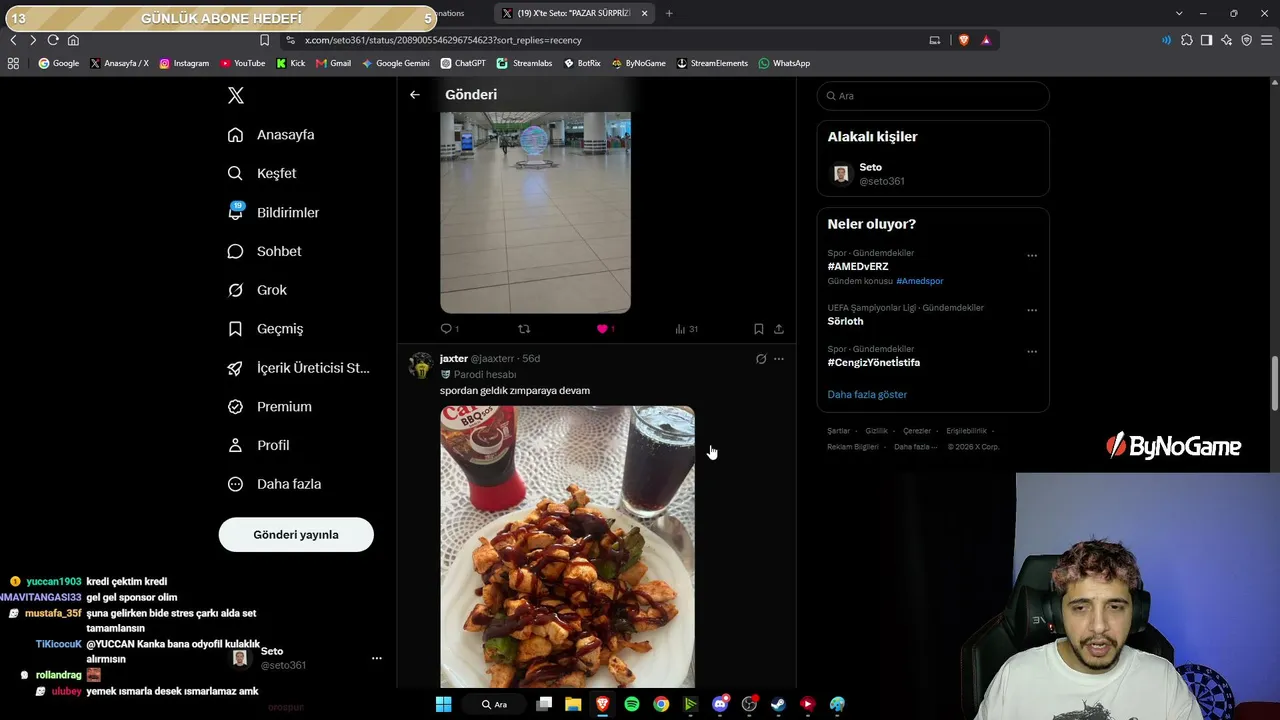Click Daha fazla göster link
Screen dimensions: 1280x720
867,394
